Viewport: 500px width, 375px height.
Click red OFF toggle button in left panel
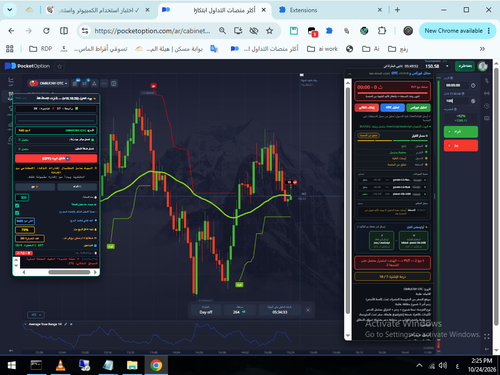point(56,158)
